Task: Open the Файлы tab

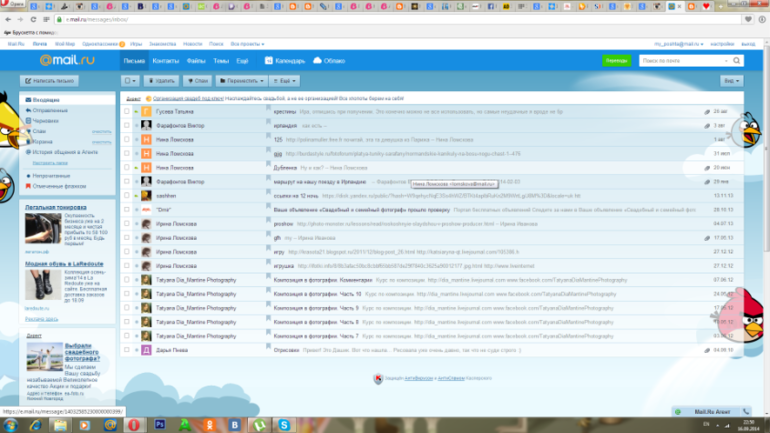Action: click(x=197, y=61)
